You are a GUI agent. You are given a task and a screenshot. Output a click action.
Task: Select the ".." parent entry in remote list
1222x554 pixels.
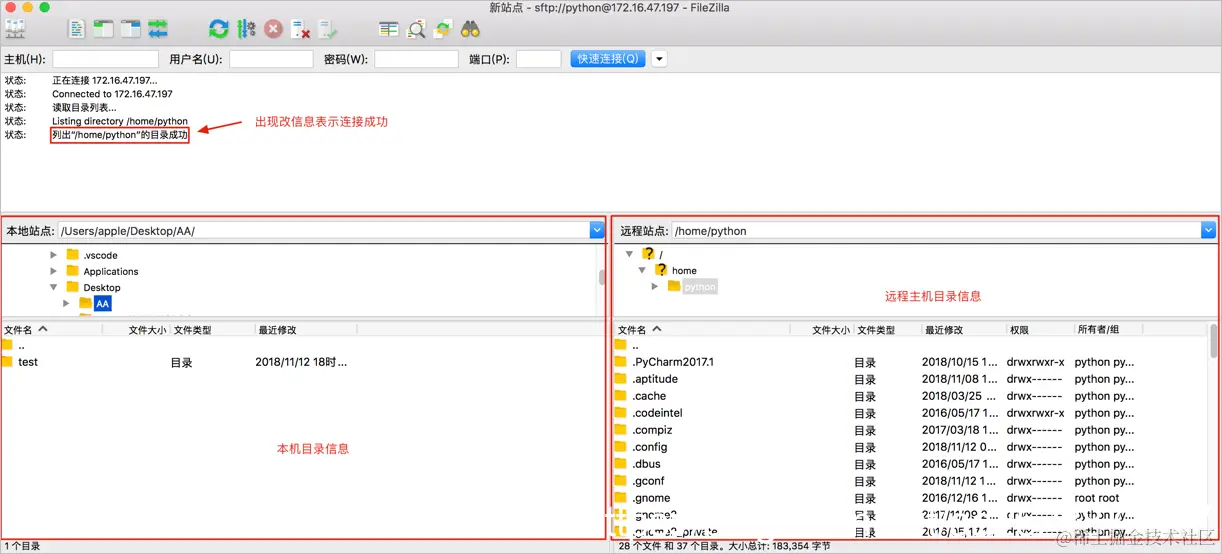tap(636, 345)
